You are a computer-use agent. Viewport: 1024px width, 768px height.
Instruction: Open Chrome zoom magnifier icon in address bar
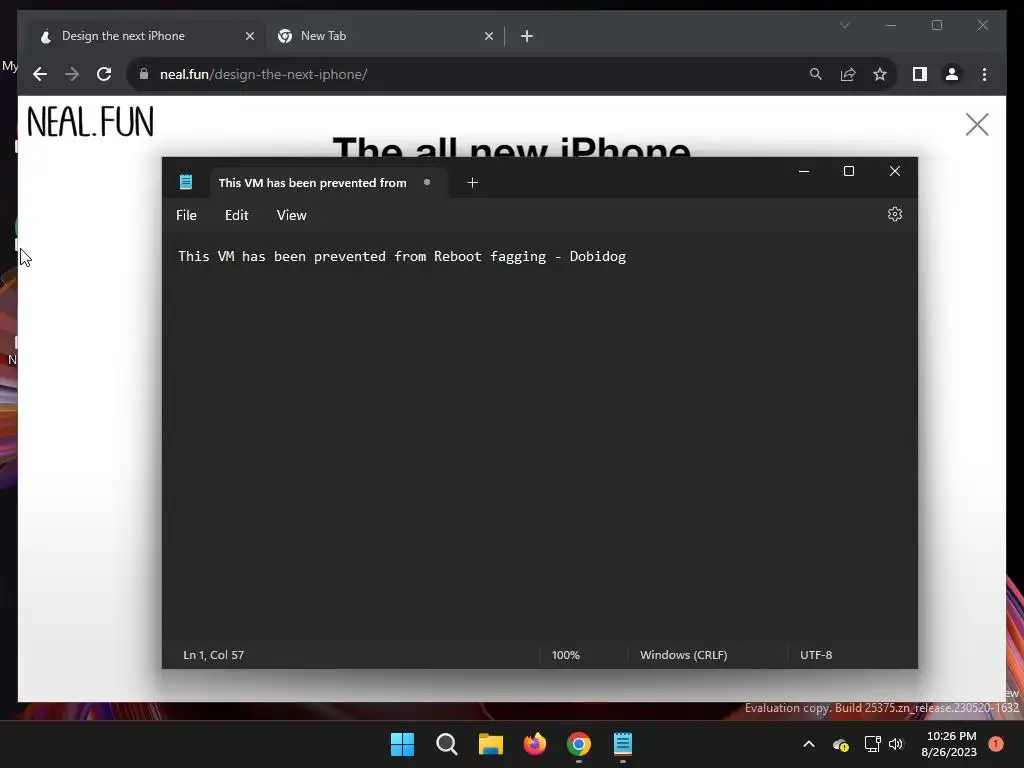click(x=816, y=74)
